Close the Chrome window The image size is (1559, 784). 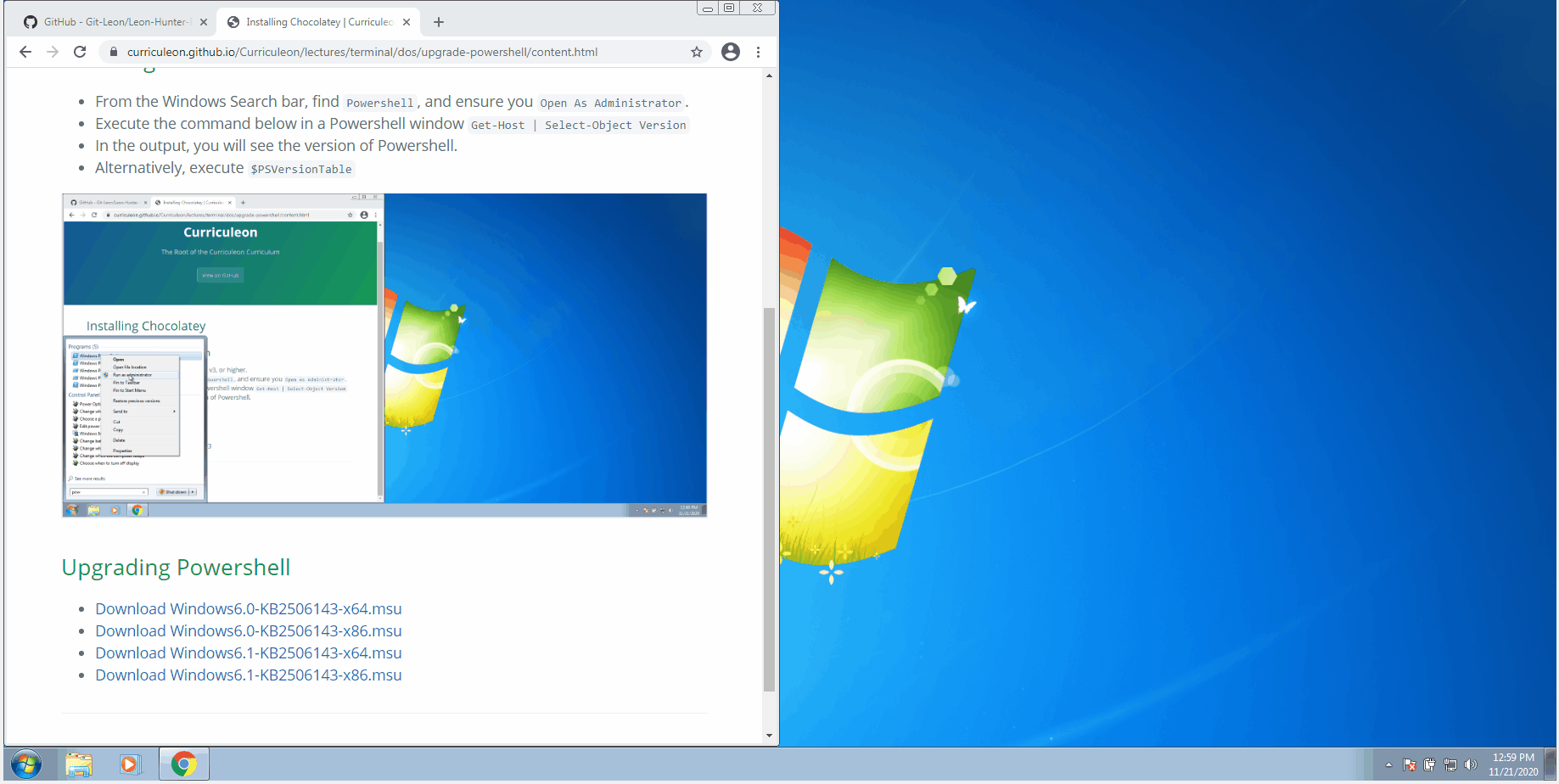point(757,8)
